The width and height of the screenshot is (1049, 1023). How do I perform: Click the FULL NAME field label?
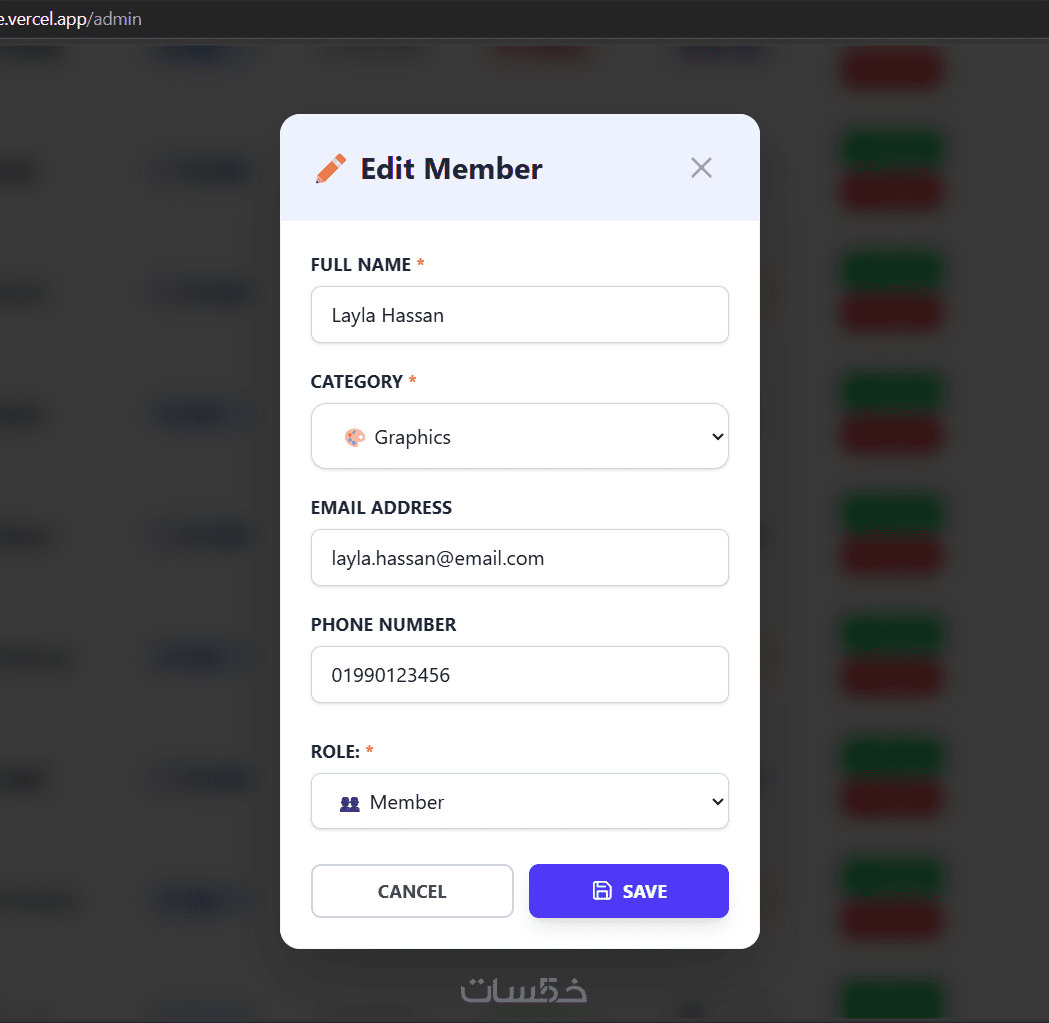(x=361, y=265)
